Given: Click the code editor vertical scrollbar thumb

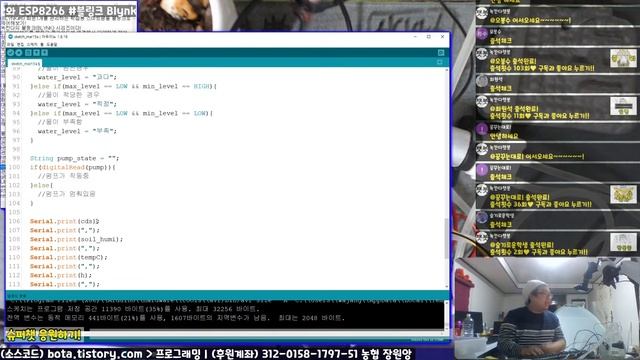Looking at the screenshot, I should tap(446, 238).
